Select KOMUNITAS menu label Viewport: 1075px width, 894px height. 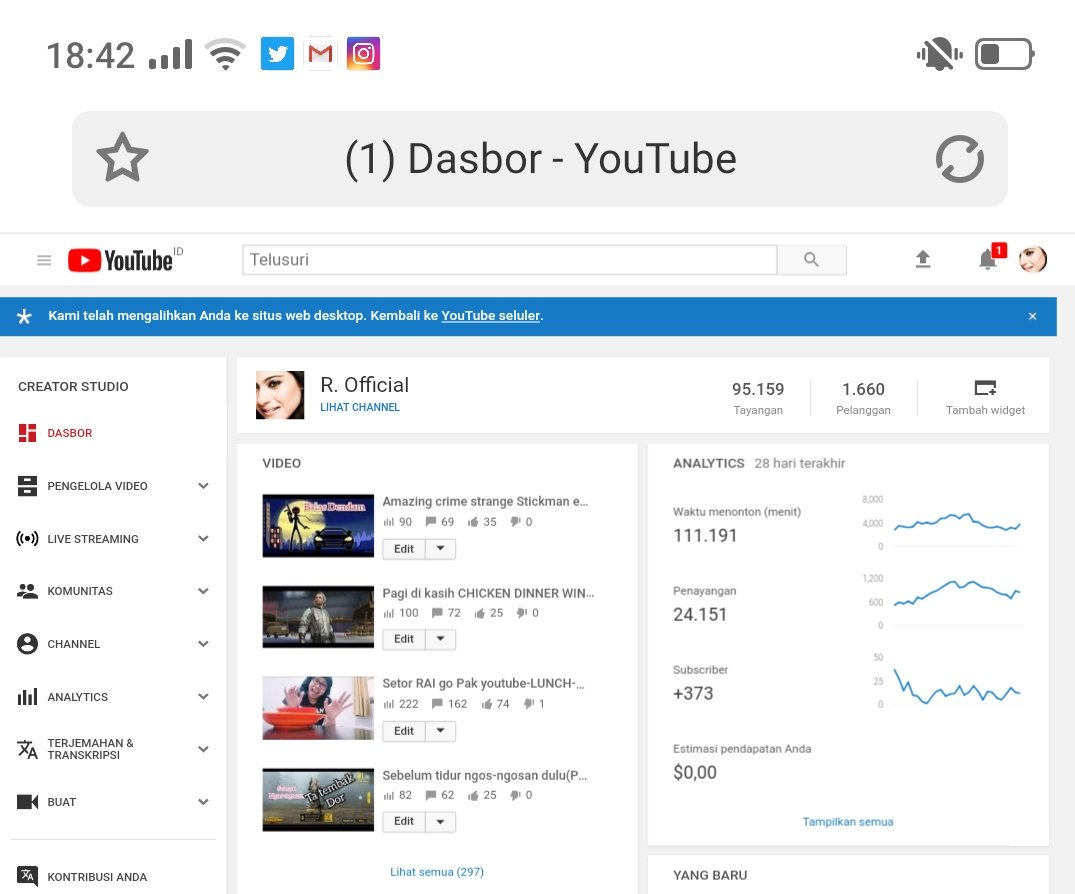point(80,591)
